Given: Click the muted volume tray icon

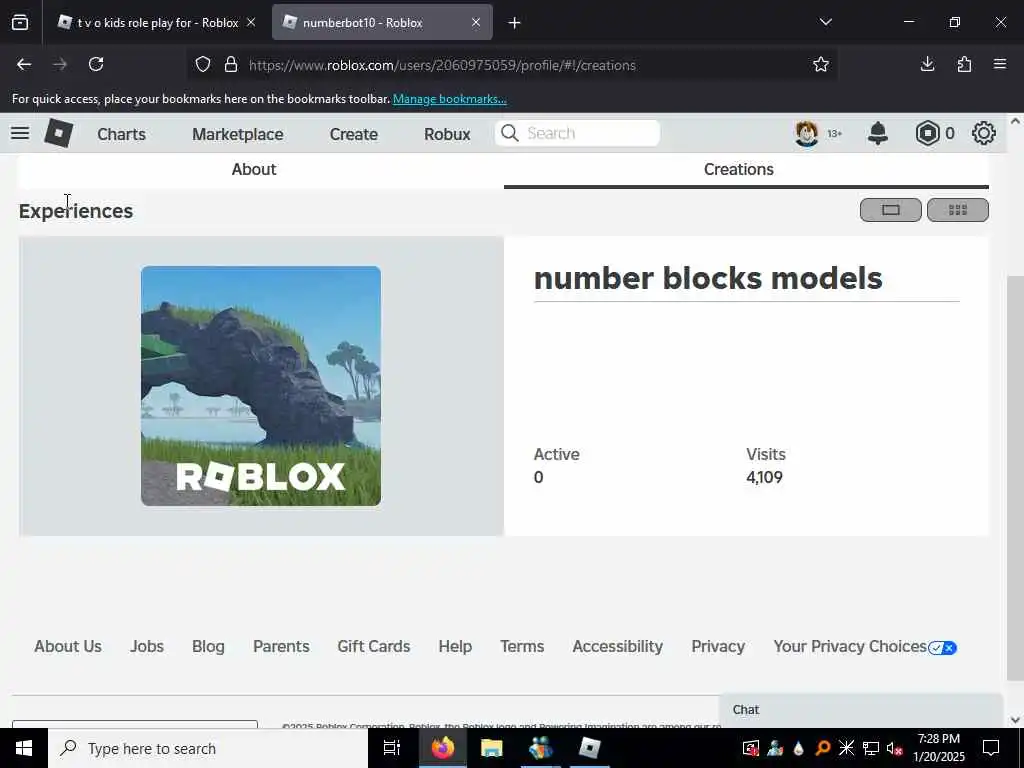Looking at the screenshot, I should (894, 748).
